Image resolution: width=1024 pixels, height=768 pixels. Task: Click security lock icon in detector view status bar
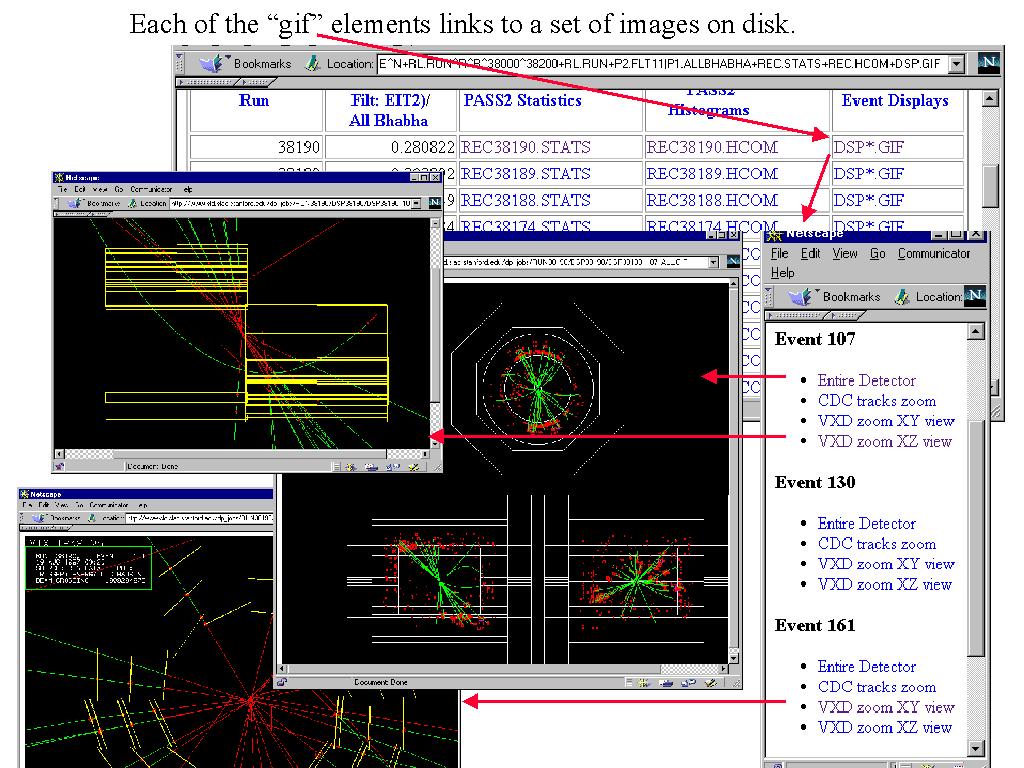tap(284, 682)
